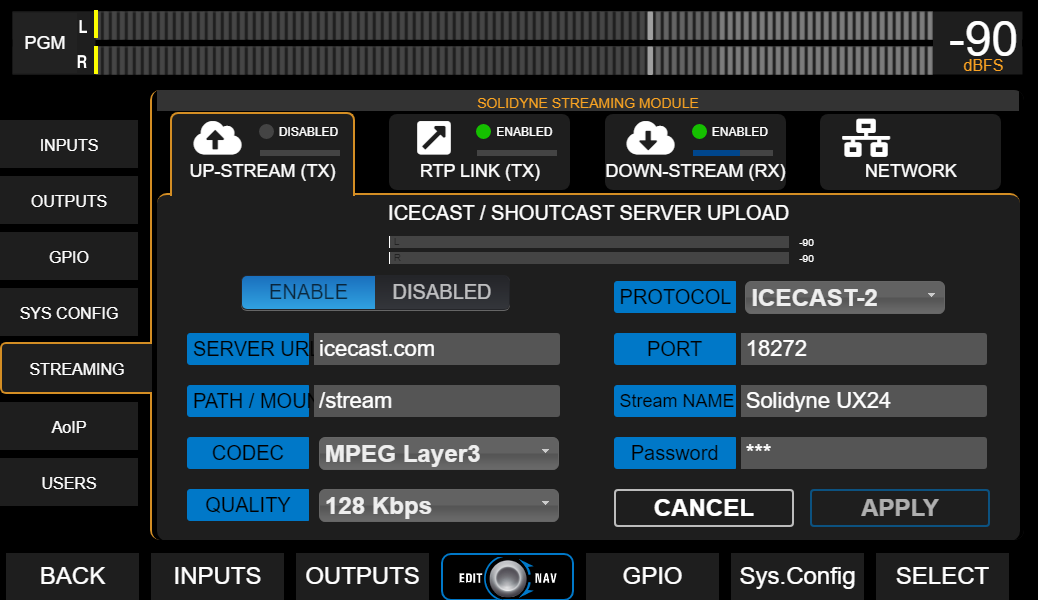Click the RTP LINK (TX) arrow icon
This screenshot has height=601, width=1038.
pos(431,137)
